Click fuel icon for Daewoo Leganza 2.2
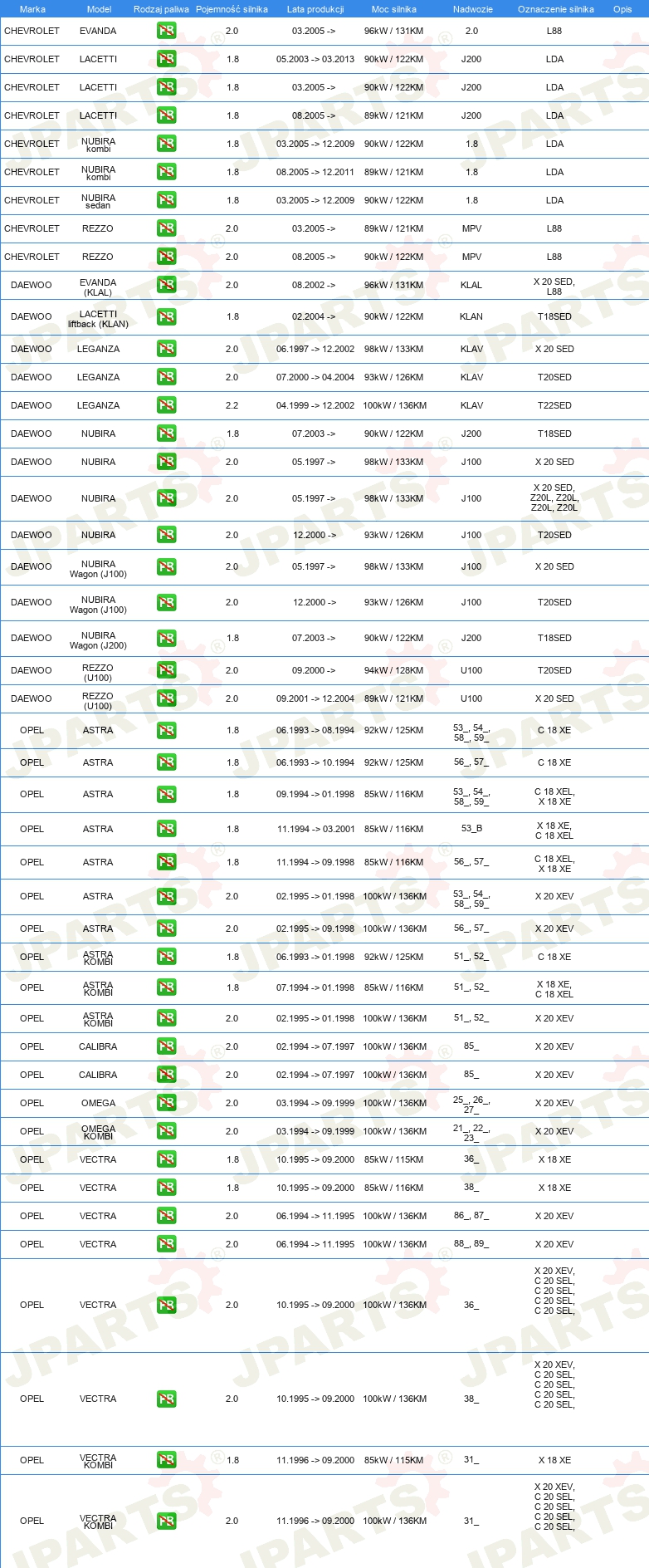Screen dimensions: 649x1568 pos(166,405)
